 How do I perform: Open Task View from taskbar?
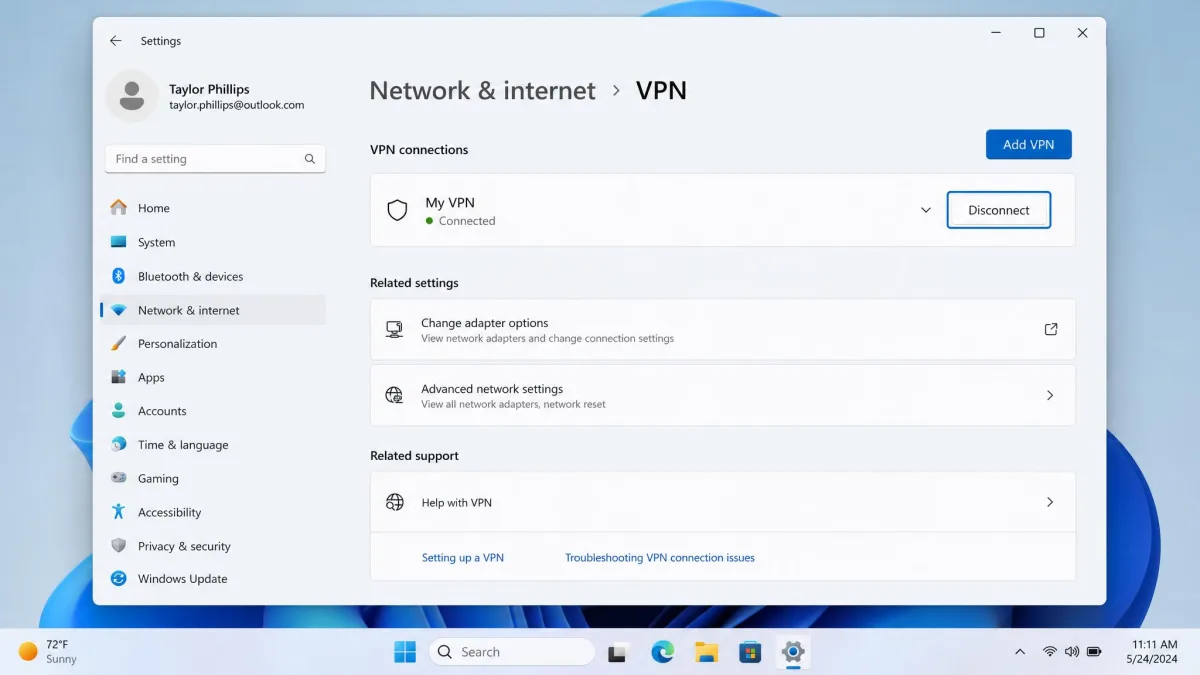(618, 652)
